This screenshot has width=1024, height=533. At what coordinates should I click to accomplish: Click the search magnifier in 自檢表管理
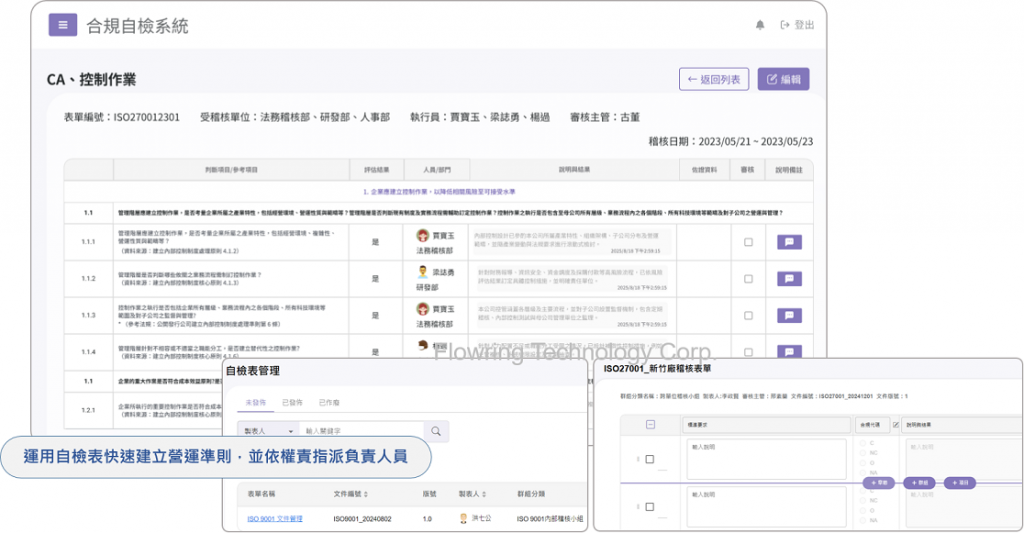[x=436, y=432]
